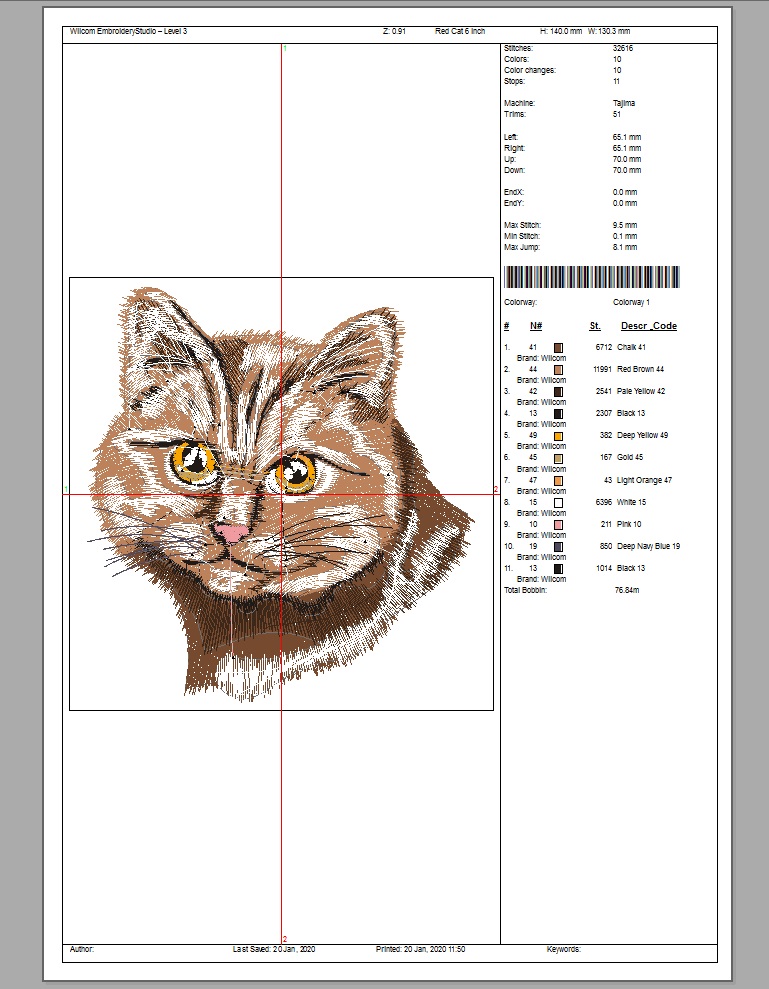769x989 pixels.
Task: Click the Colorway 1 value text
Action: point(631,301)
